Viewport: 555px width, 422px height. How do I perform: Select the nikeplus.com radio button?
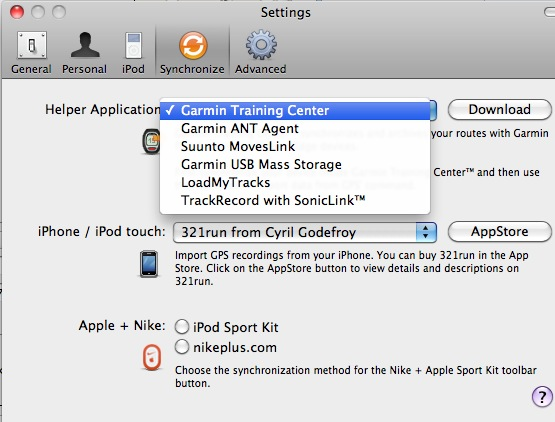[x=182, y=347]
